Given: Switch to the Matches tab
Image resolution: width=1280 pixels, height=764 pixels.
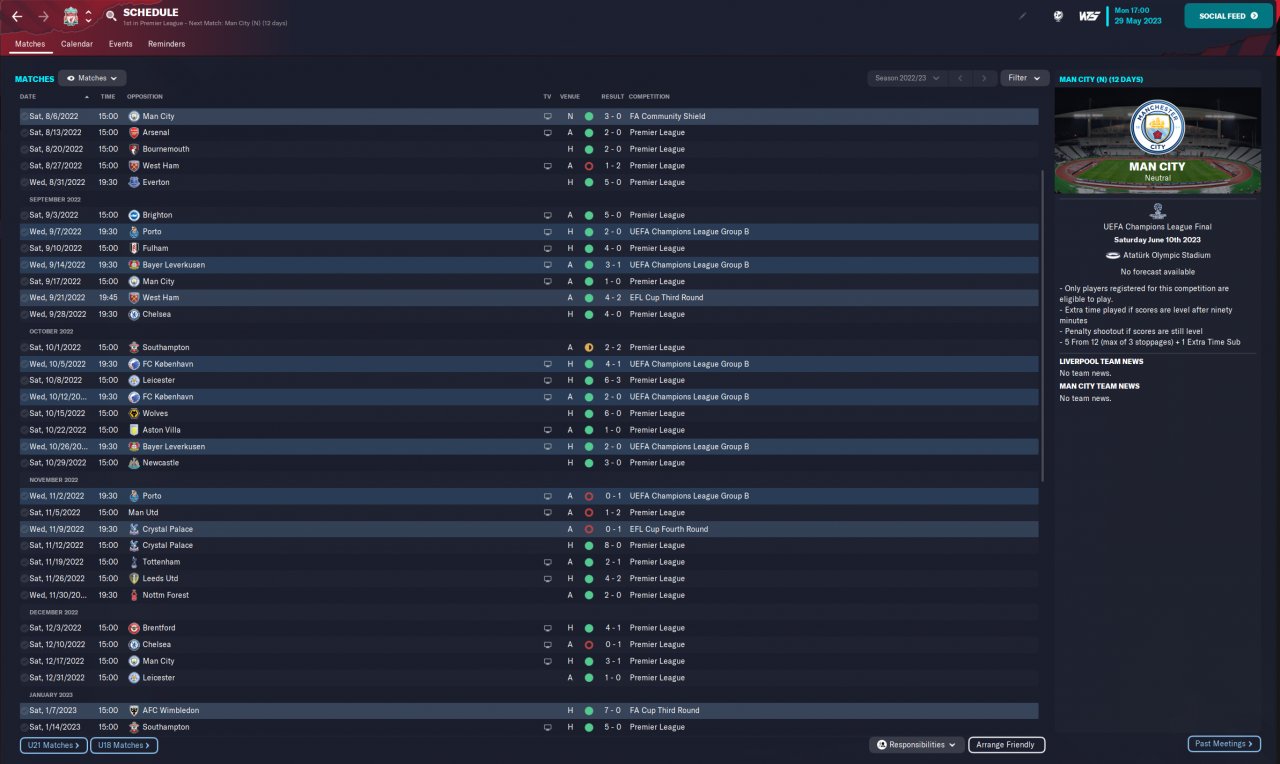Looking at the screenshot, I should coord(30,44).
